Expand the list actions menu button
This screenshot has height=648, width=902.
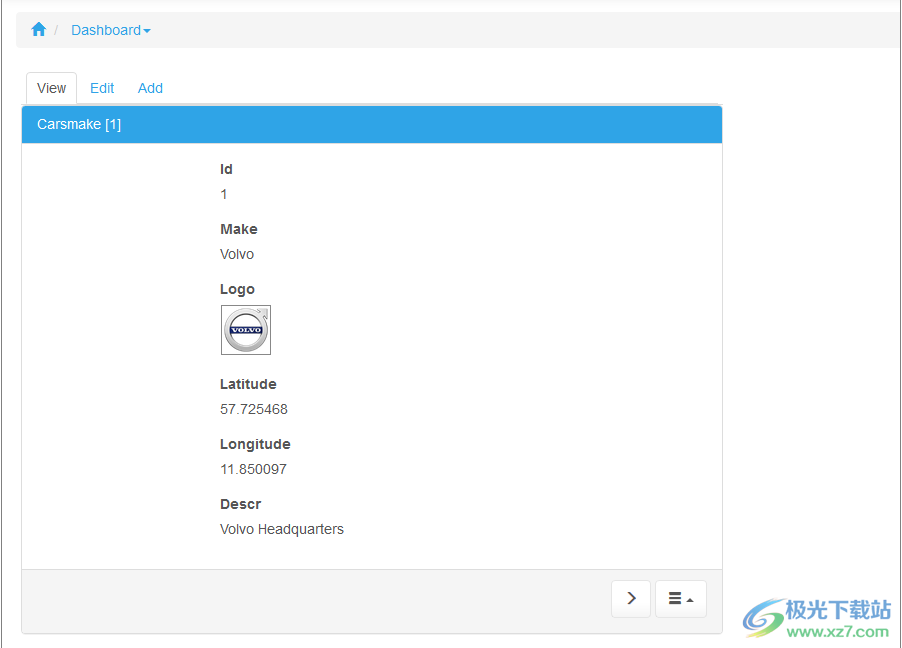tap(680, 598)
